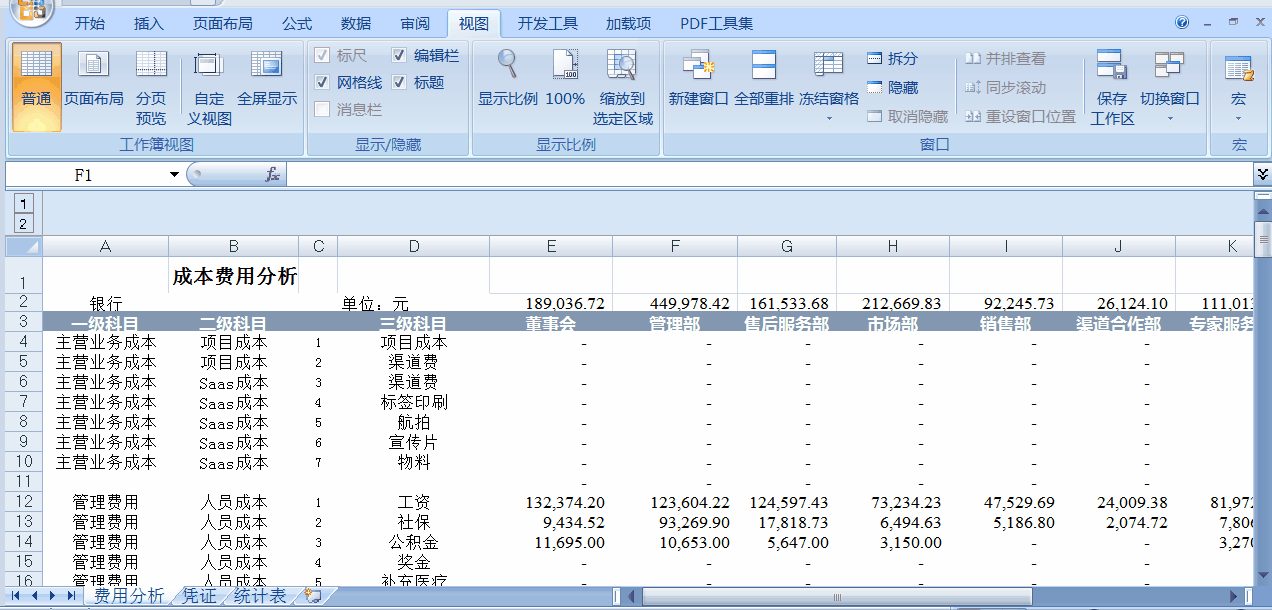
Task: Toggle 编辑栏 formula bar checkbox
Action: pos(399,56)
